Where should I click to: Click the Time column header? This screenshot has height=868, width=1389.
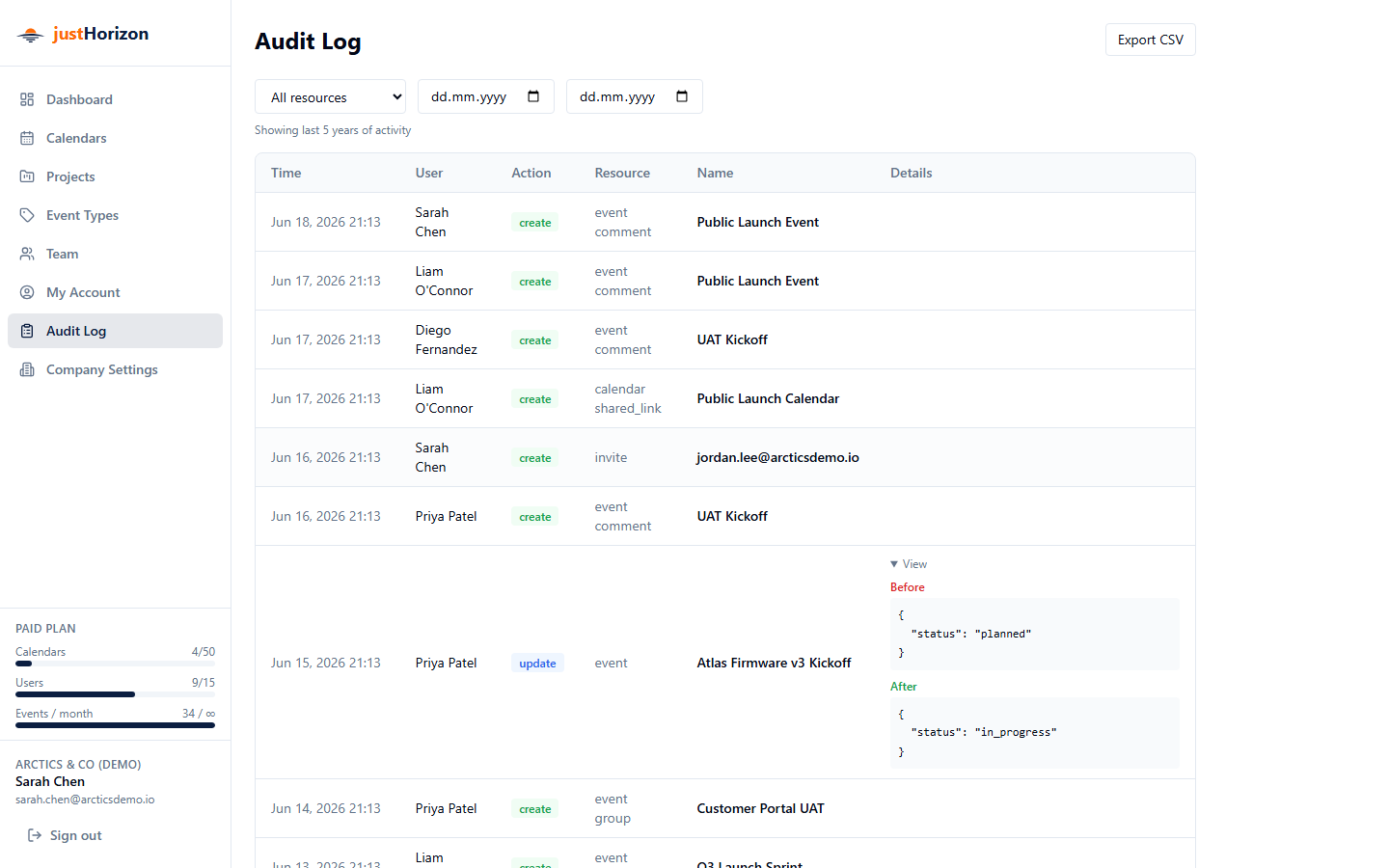(286, 173)
